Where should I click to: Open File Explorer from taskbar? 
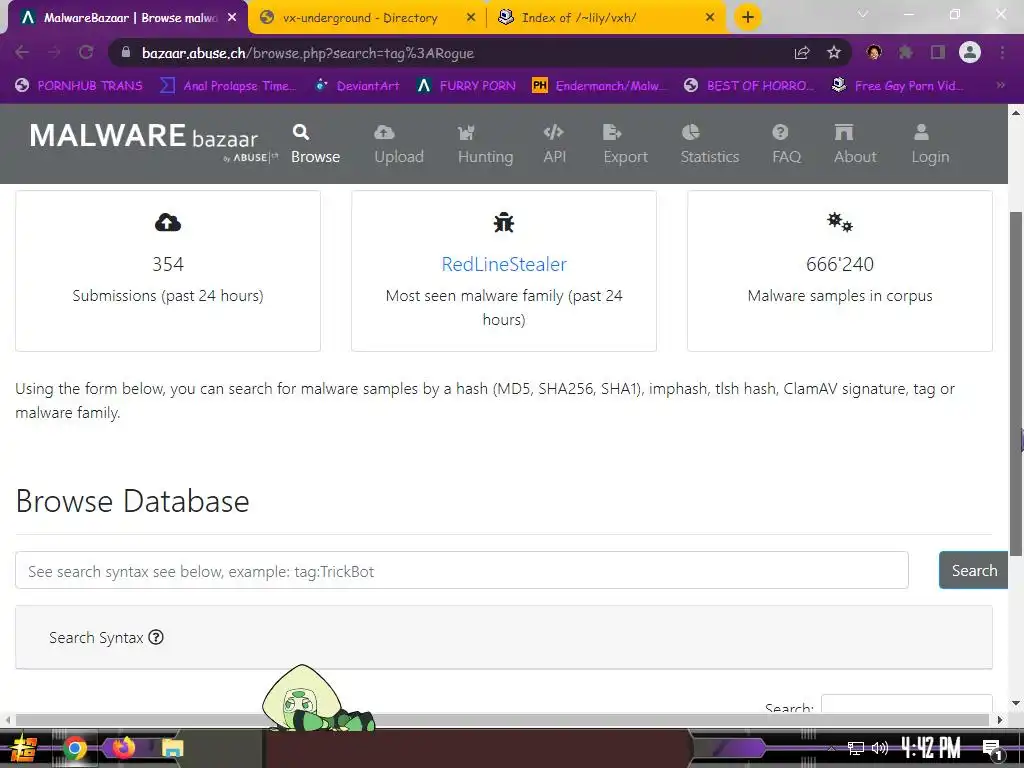click(172, 748)
